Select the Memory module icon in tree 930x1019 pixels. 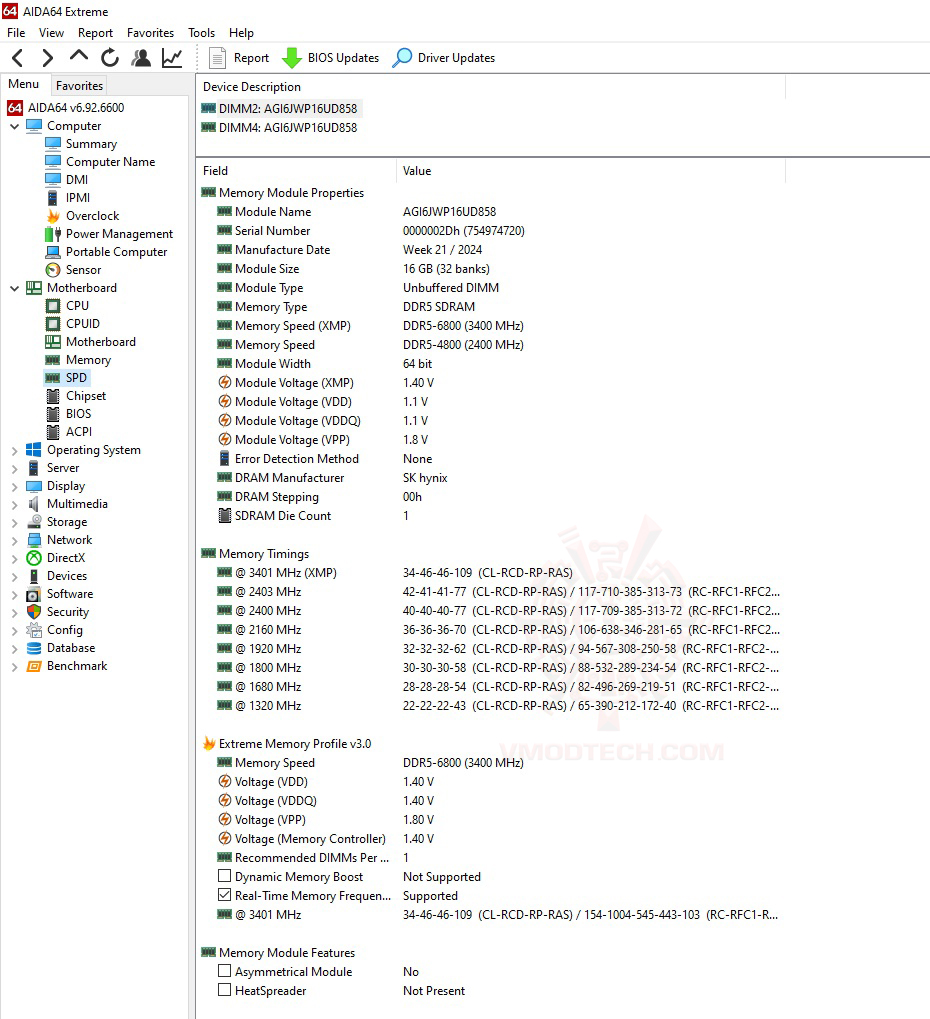pos(53,360)
